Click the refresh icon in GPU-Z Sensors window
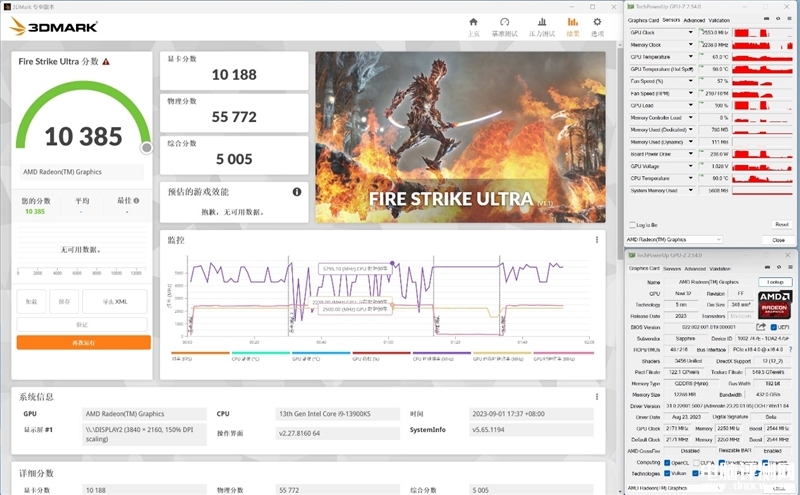 (778, 19)
